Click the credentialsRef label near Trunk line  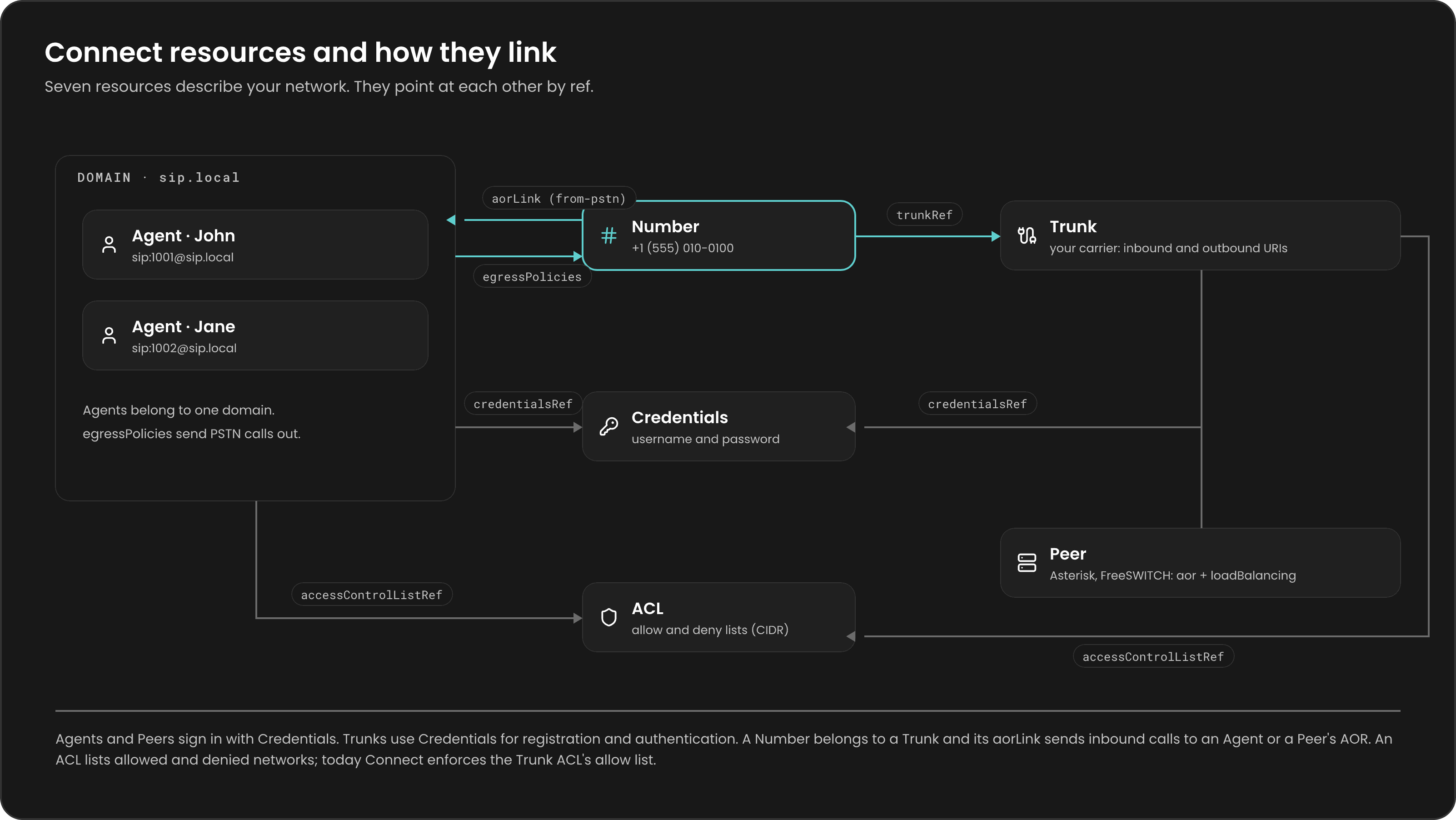pos(977,404)
